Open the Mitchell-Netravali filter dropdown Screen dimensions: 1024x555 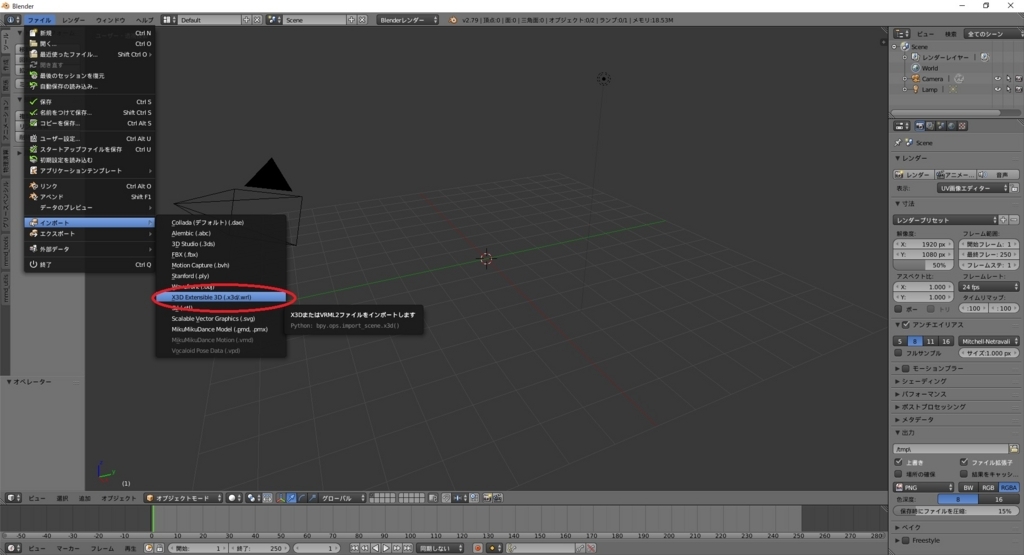[989, 341]
